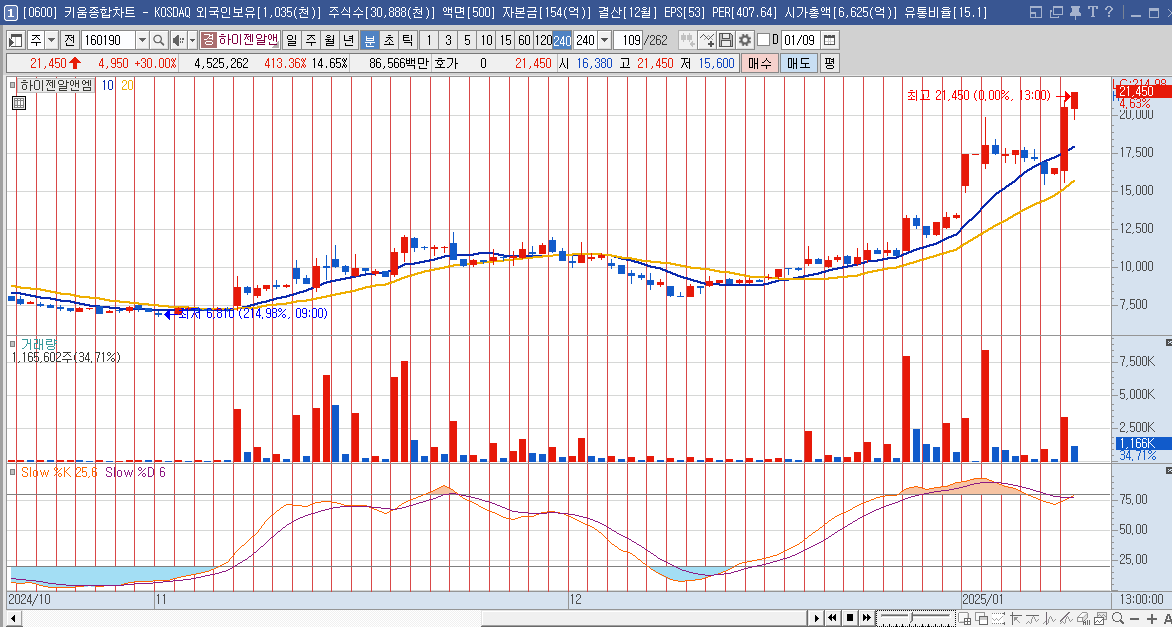This screenshot has width=1172, height=627.
Task: Zoom out with the minus icon
Action: (1135, 619)
